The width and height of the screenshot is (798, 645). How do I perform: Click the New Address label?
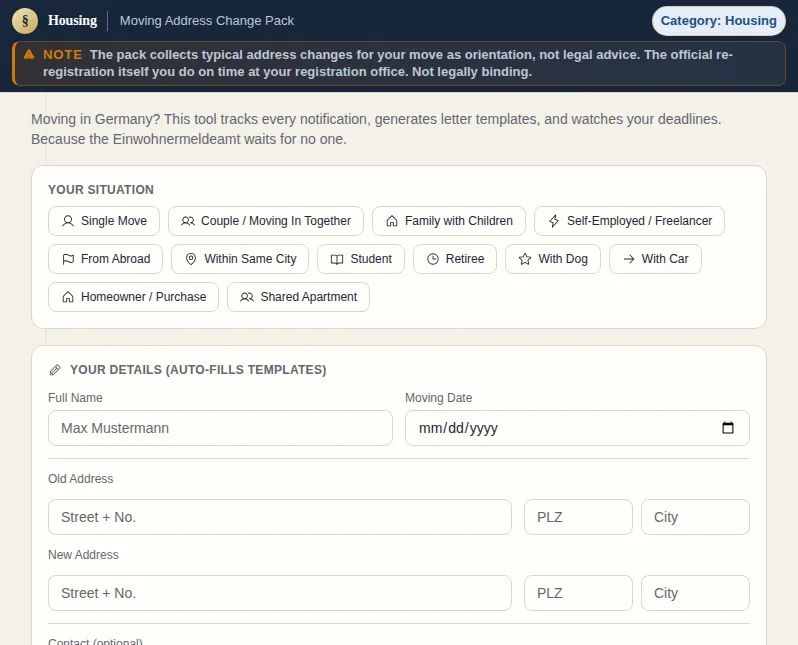[x=83, y=555]
